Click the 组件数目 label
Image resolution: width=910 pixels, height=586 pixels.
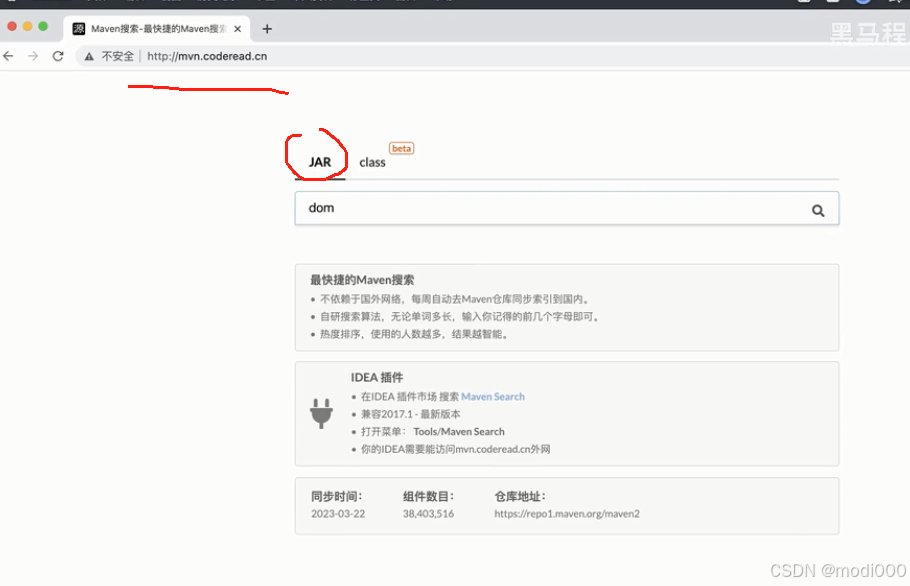point(428,497)
